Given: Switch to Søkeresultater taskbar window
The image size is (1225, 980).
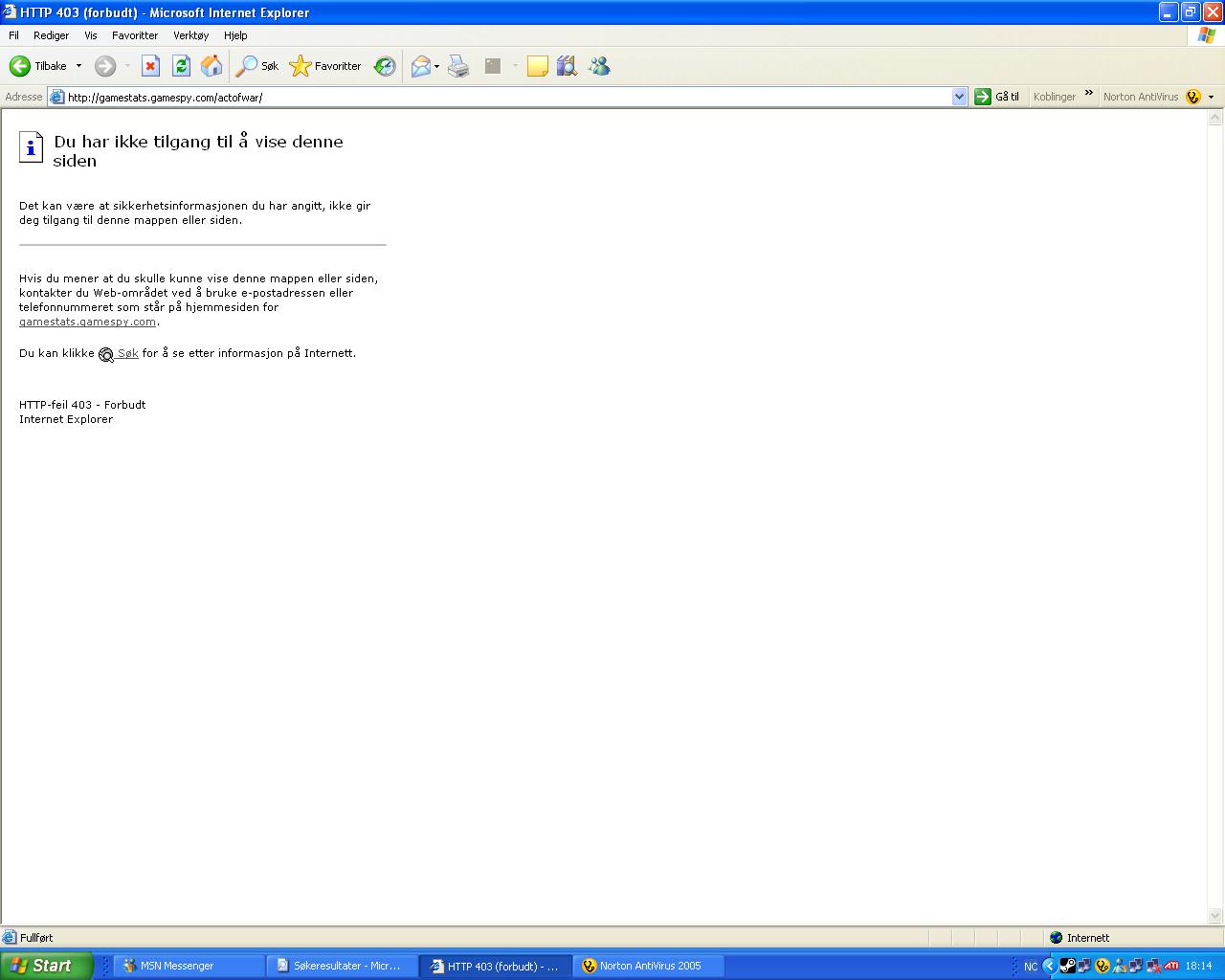Looking at the screenshot, I should pos(343,966).
